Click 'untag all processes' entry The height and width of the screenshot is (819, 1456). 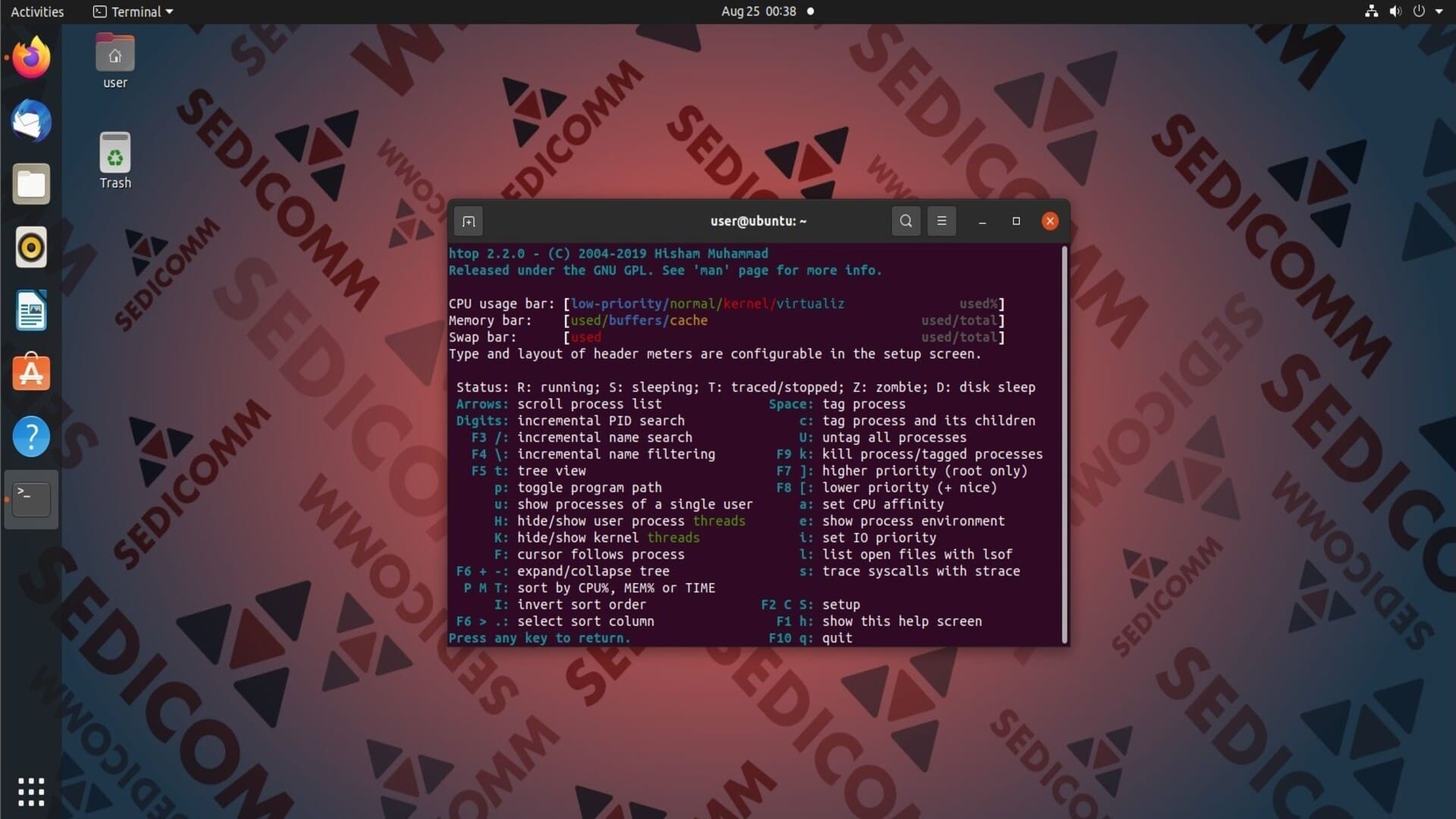click(x=894, y=437)
